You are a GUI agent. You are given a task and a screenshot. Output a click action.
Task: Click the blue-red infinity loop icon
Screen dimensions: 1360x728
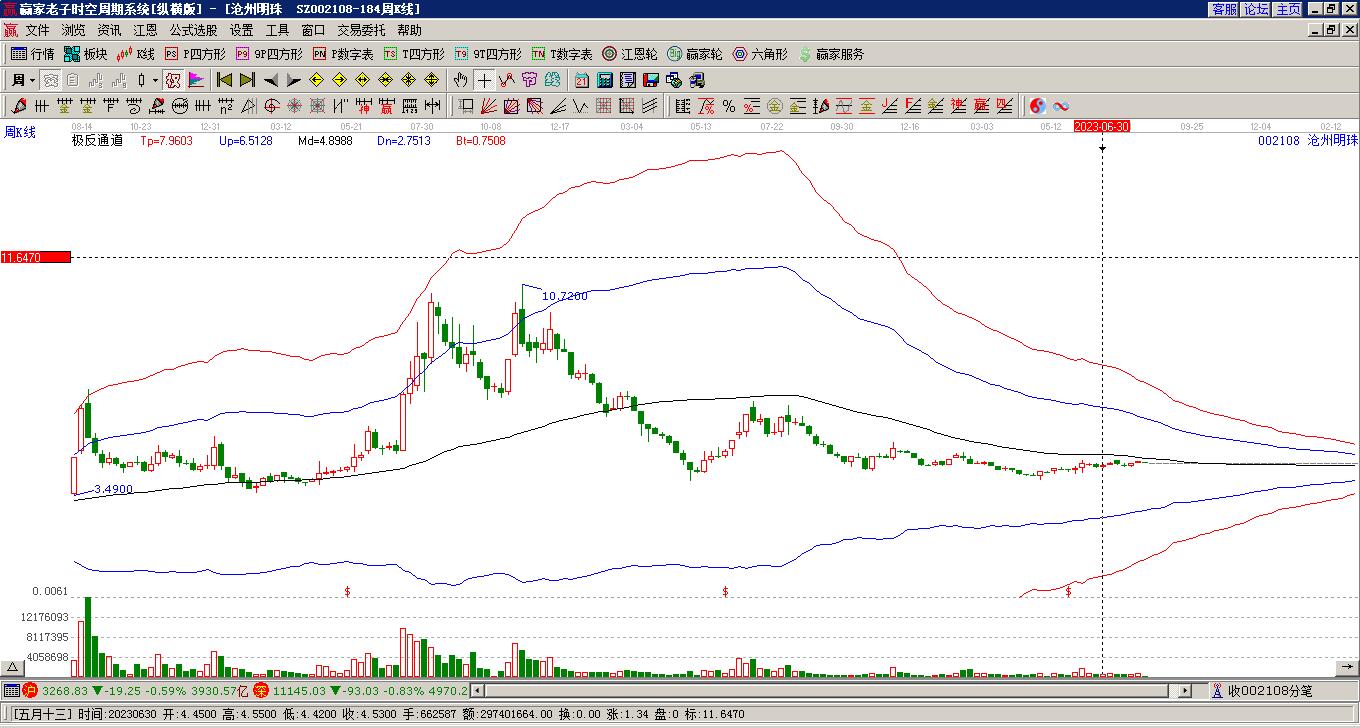[1061, 106]
